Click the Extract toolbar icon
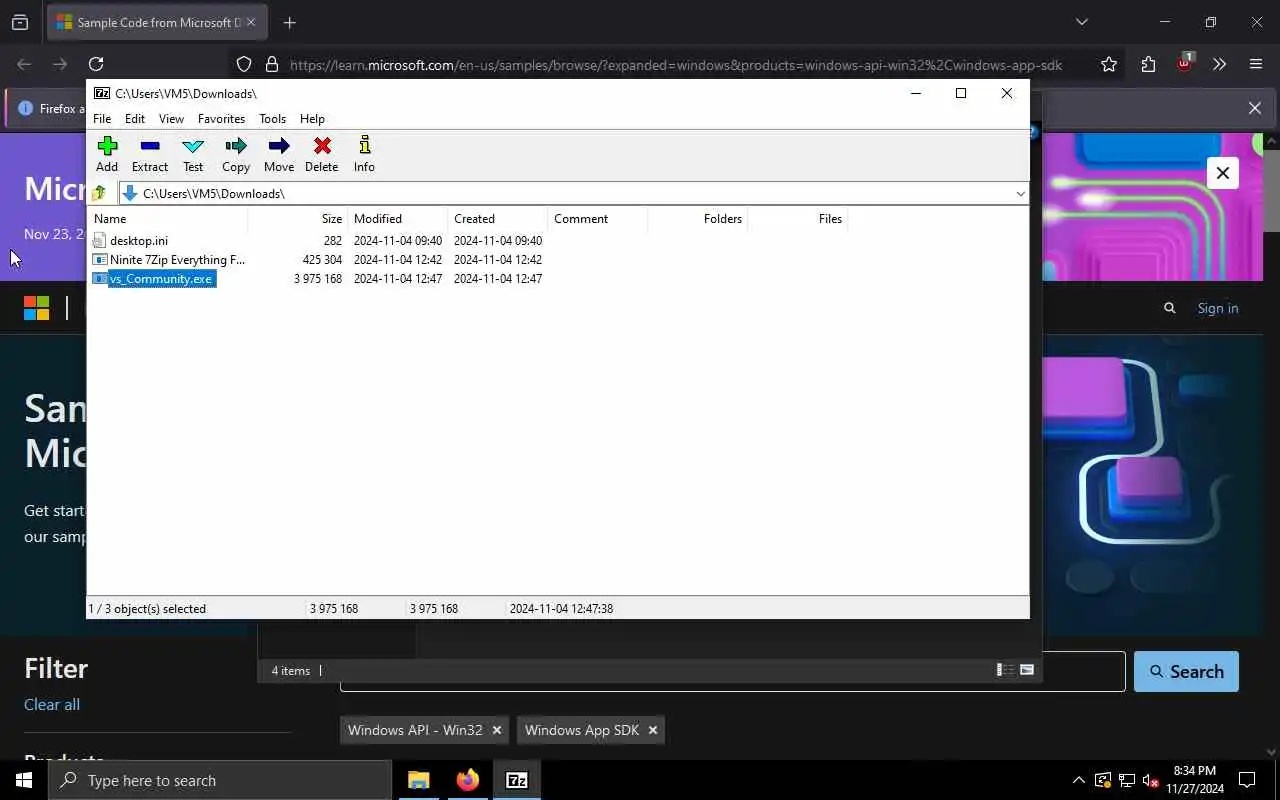Image resolution: width=1280 pixels, height=800 pixels. [x=150, y=154]
